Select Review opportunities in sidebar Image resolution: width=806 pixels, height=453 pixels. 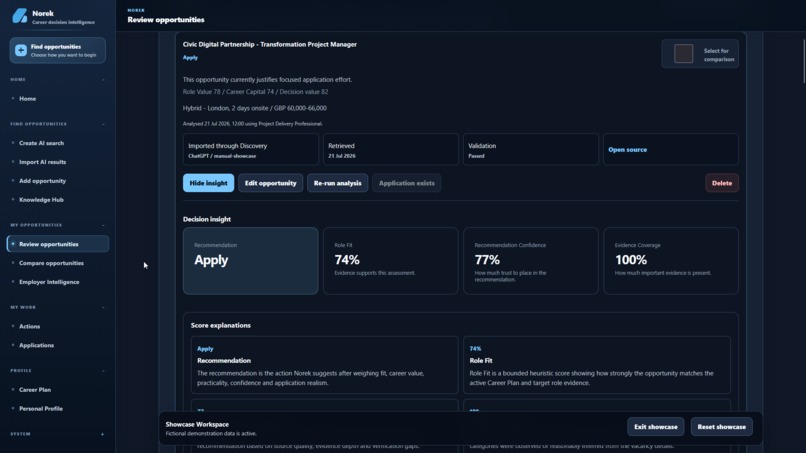click(x=58, y=244)
